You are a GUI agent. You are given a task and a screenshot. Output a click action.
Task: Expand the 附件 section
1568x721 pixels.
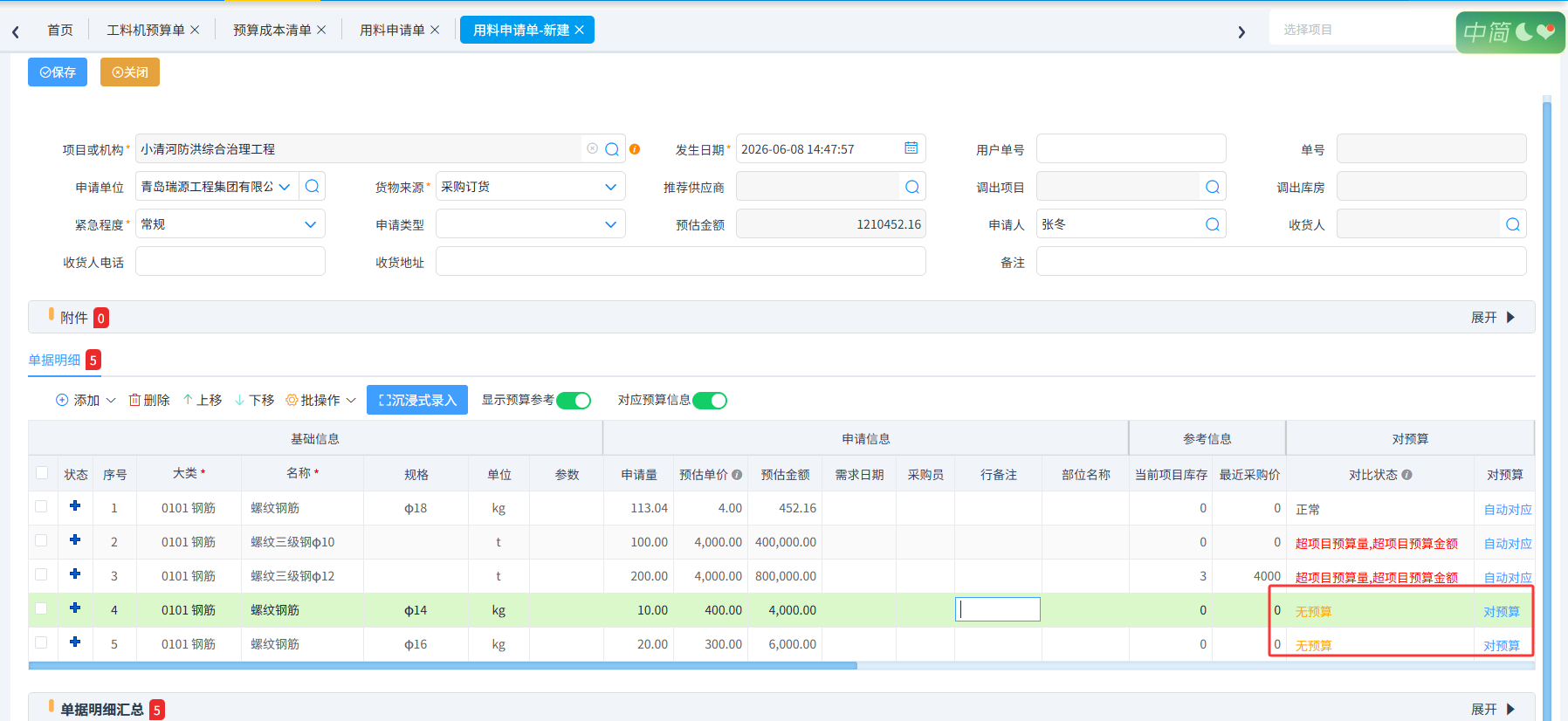tap(1493, 318)
